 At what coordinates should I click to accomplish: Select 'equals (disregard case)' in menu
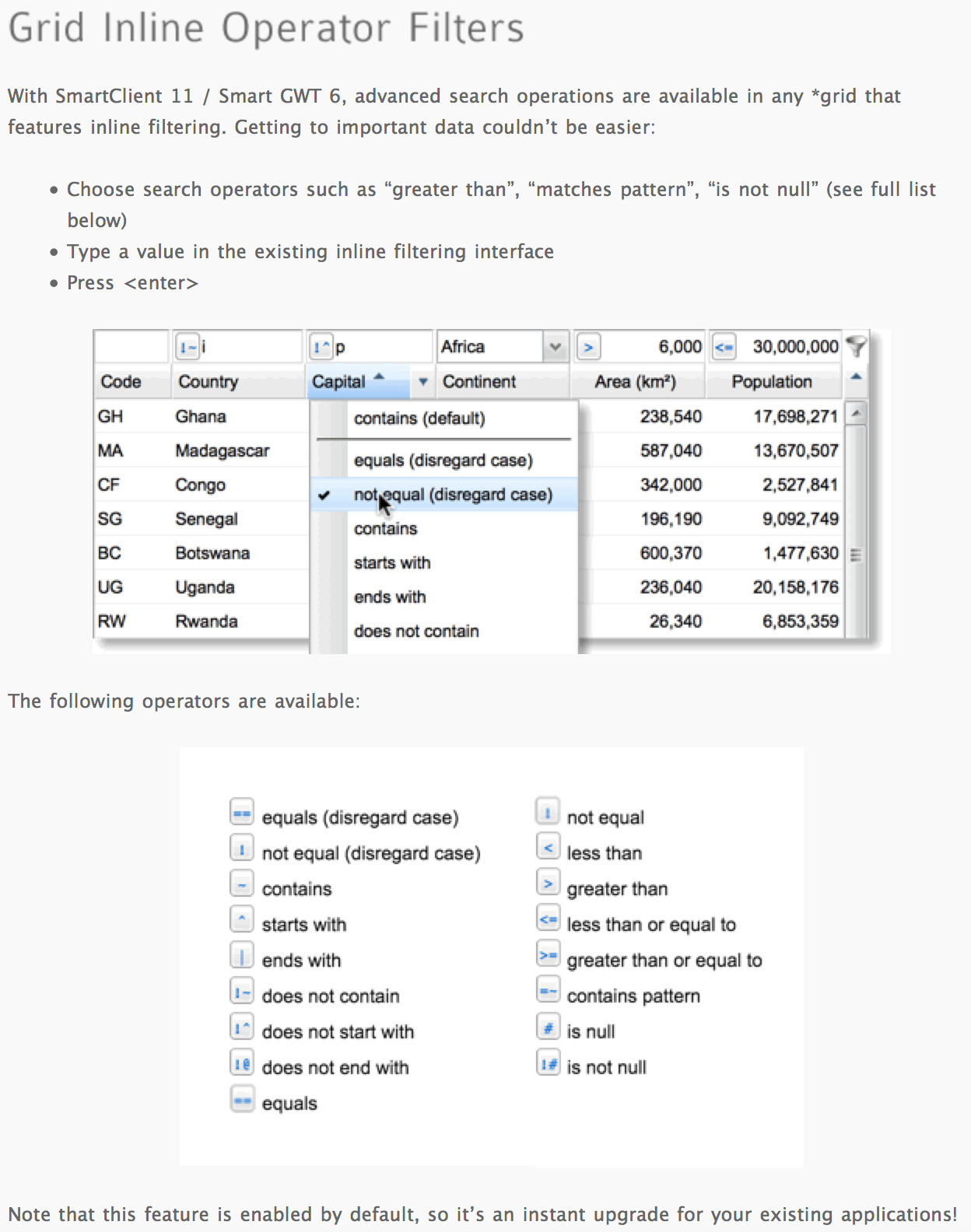point(443,460)
